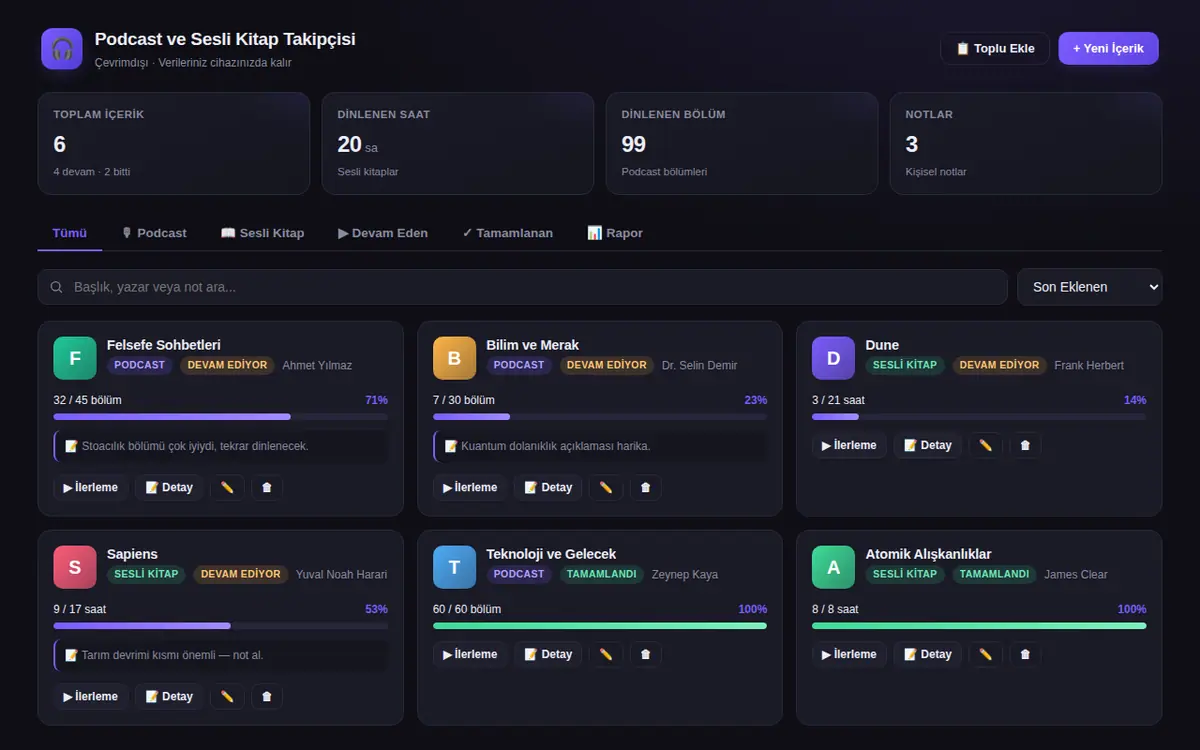Open the Sesli Kitap tab
Image resolution: width=1200 pixels, height=750 pixels.
click(x=262, y=233)
